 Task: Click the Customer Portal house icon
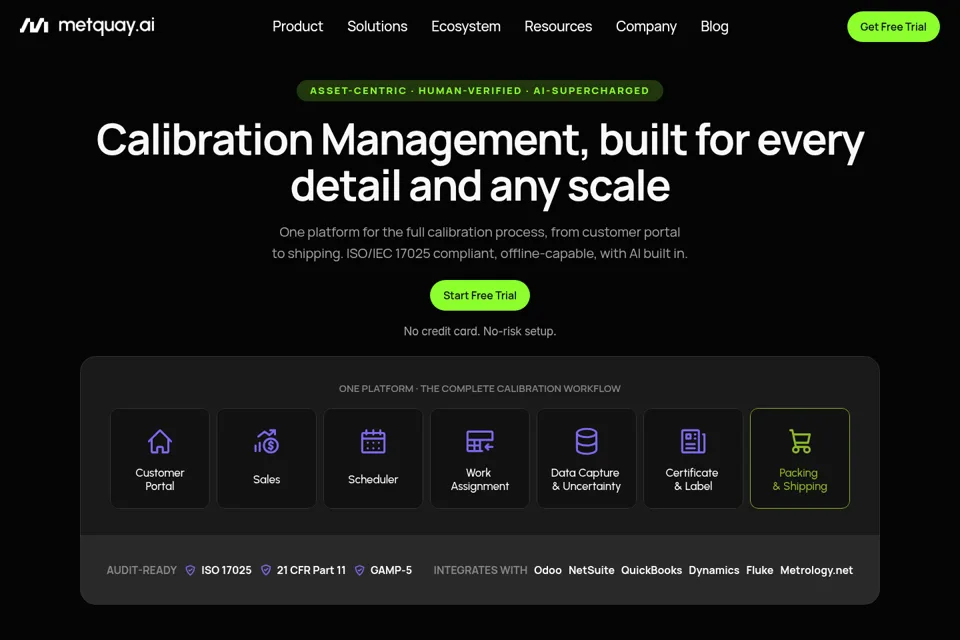pos(160,442)
